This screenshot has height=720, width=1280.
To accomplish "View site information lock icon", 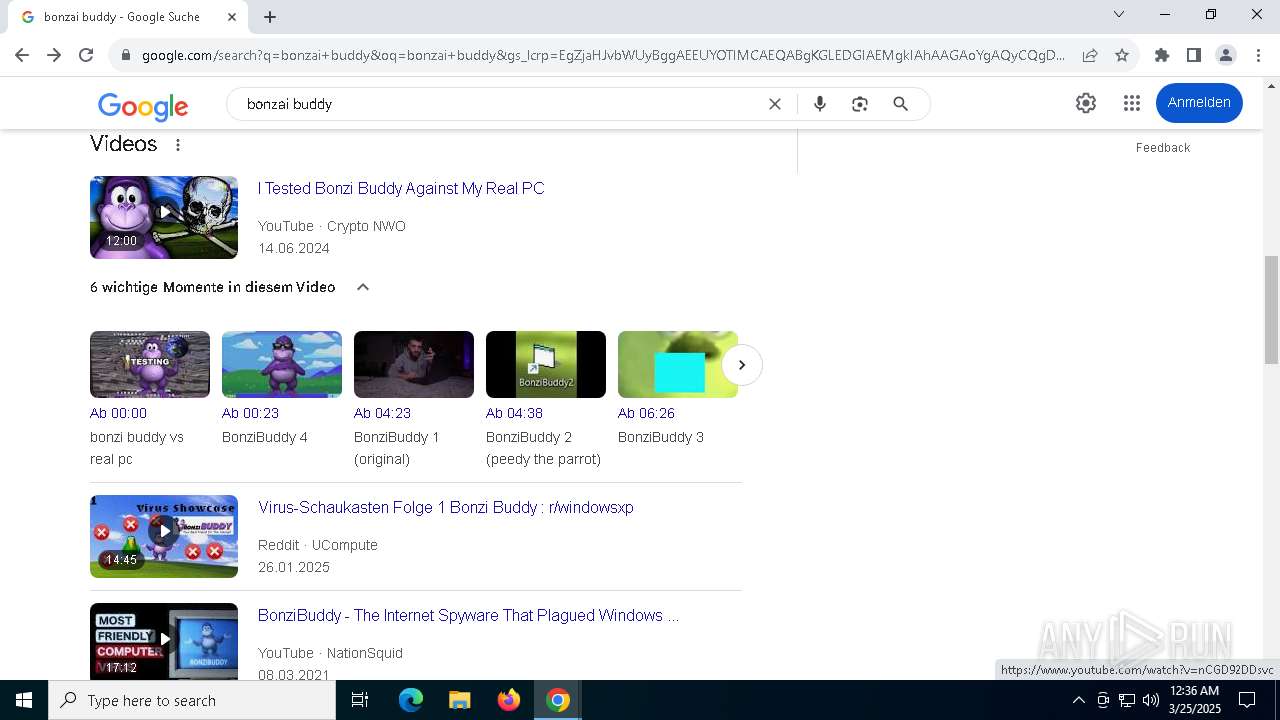I will pos(126,55).
